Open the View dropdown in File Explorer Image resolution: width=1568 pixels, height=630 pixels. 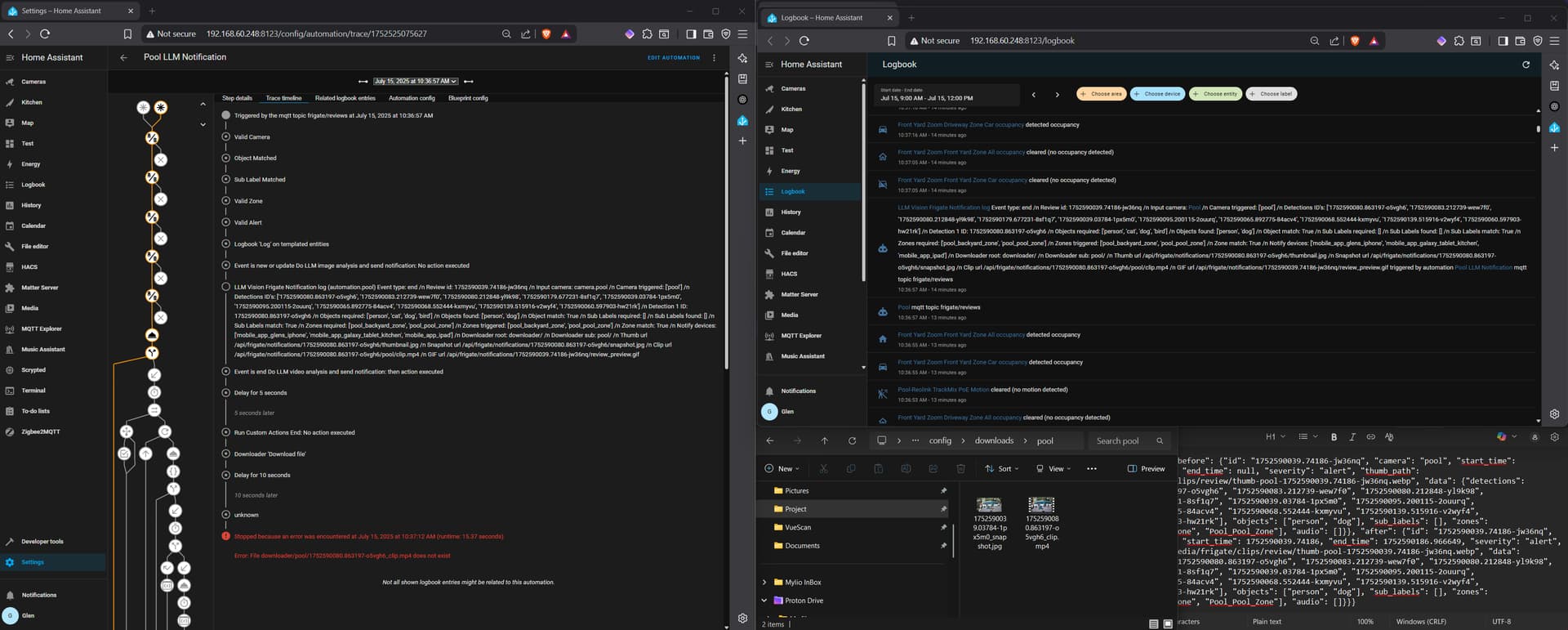click(x=1053, y=468)
